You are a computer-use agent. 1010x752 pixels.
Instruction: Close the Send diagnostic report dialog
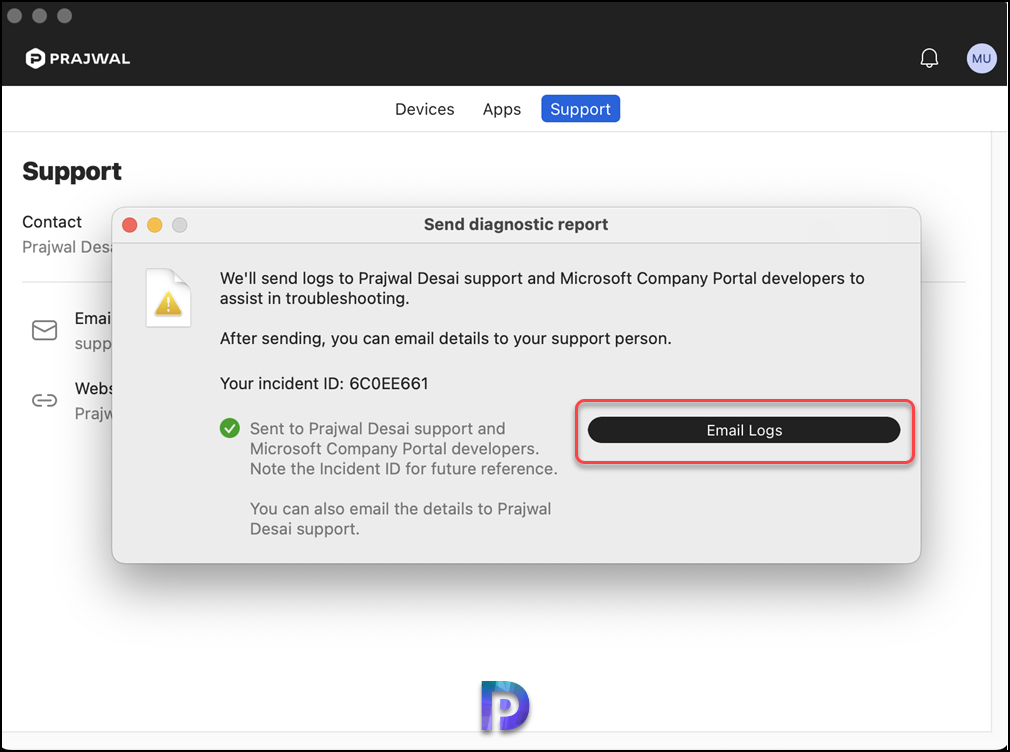(129, 225)
